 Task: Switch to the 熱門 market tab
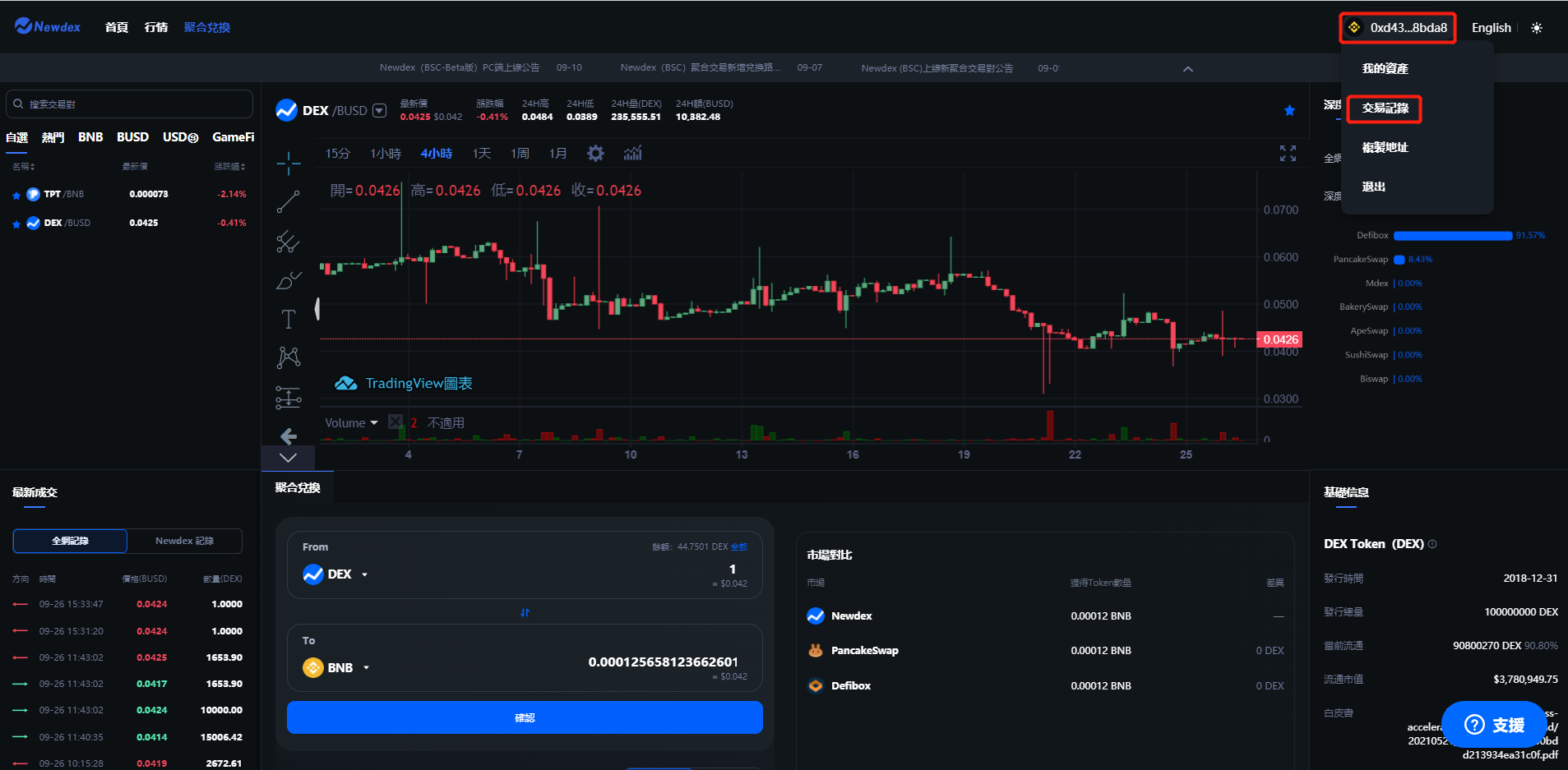53,137
